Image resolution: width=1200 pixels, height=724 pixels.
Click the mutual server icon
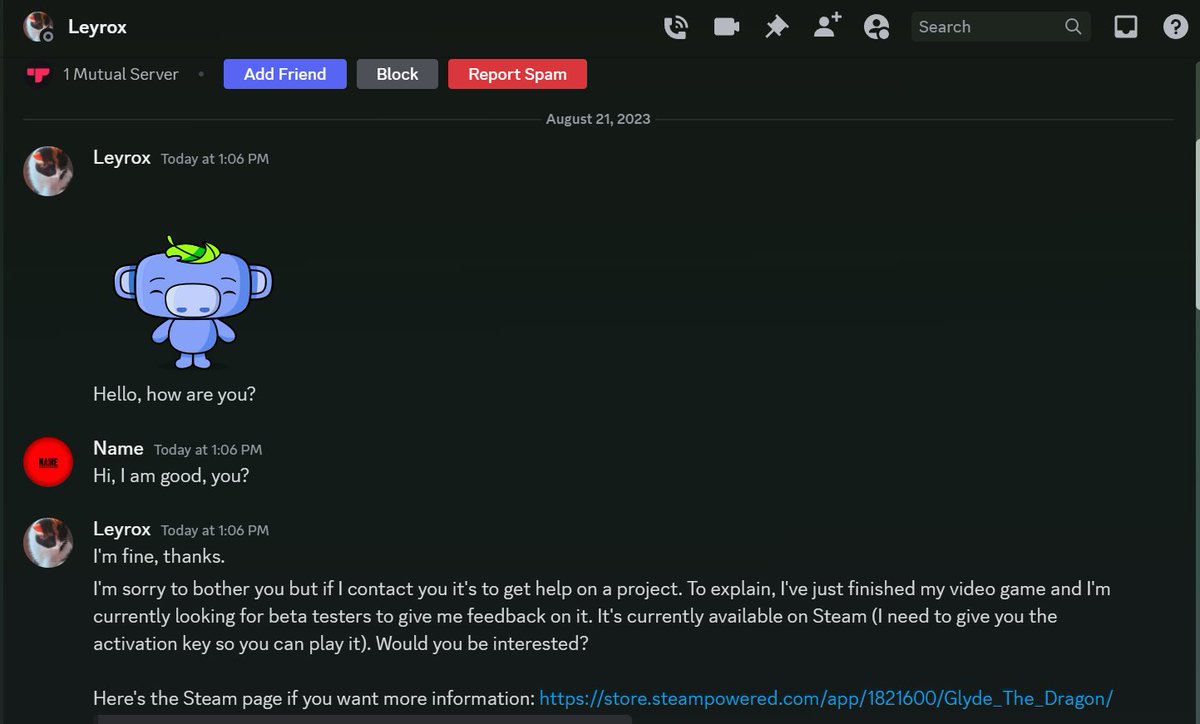[x=38, y=74]
